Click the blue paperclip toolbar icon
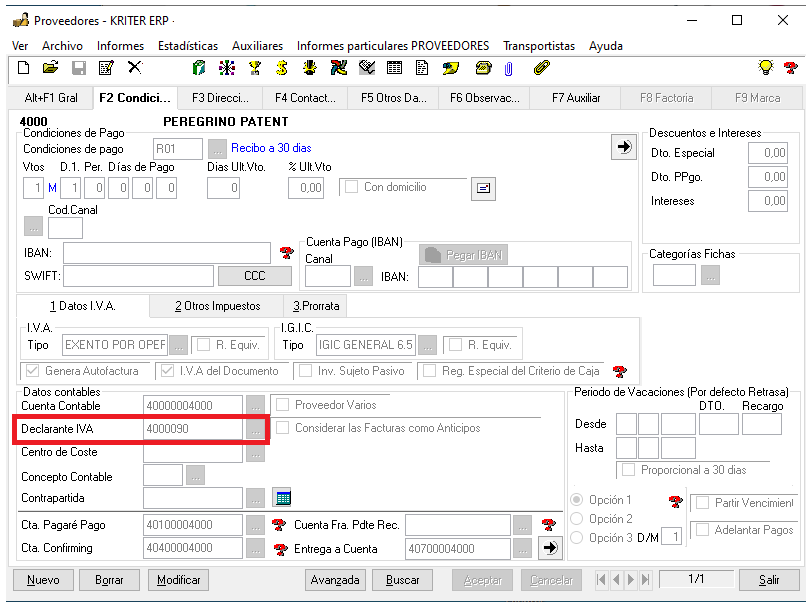811x605 pixels. [509, 69]
